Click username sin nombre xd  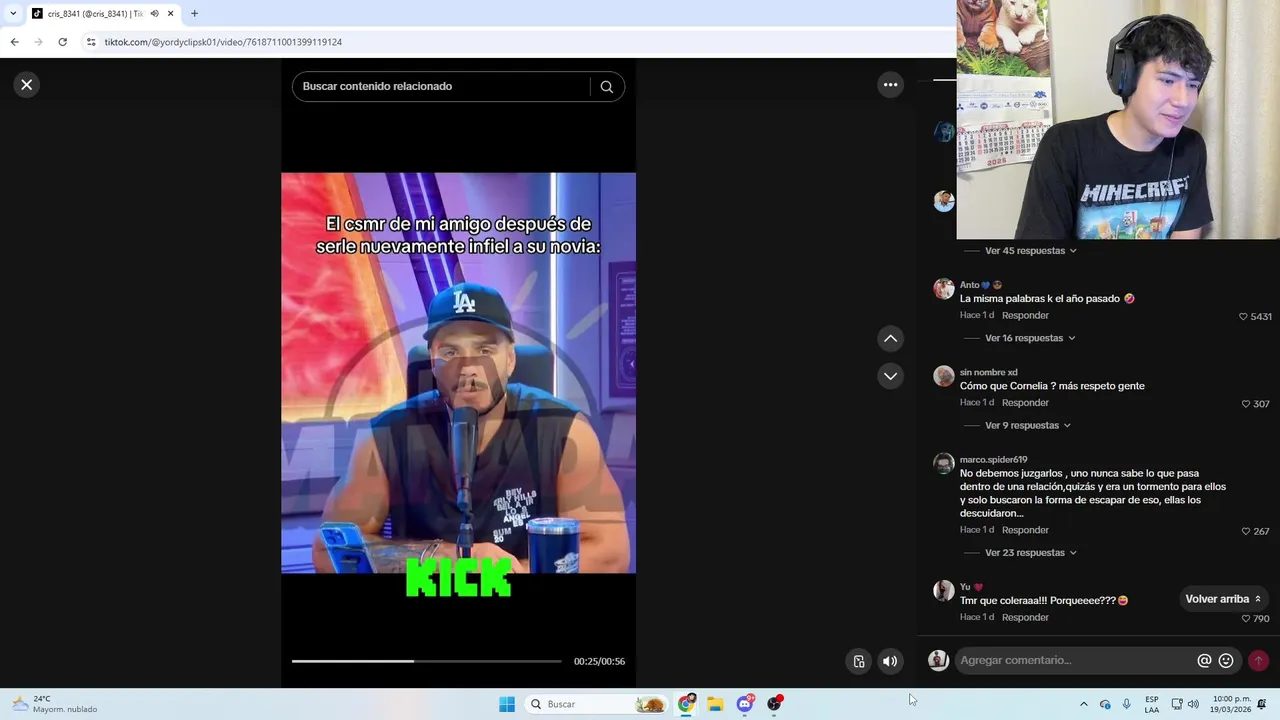(988, 372)
